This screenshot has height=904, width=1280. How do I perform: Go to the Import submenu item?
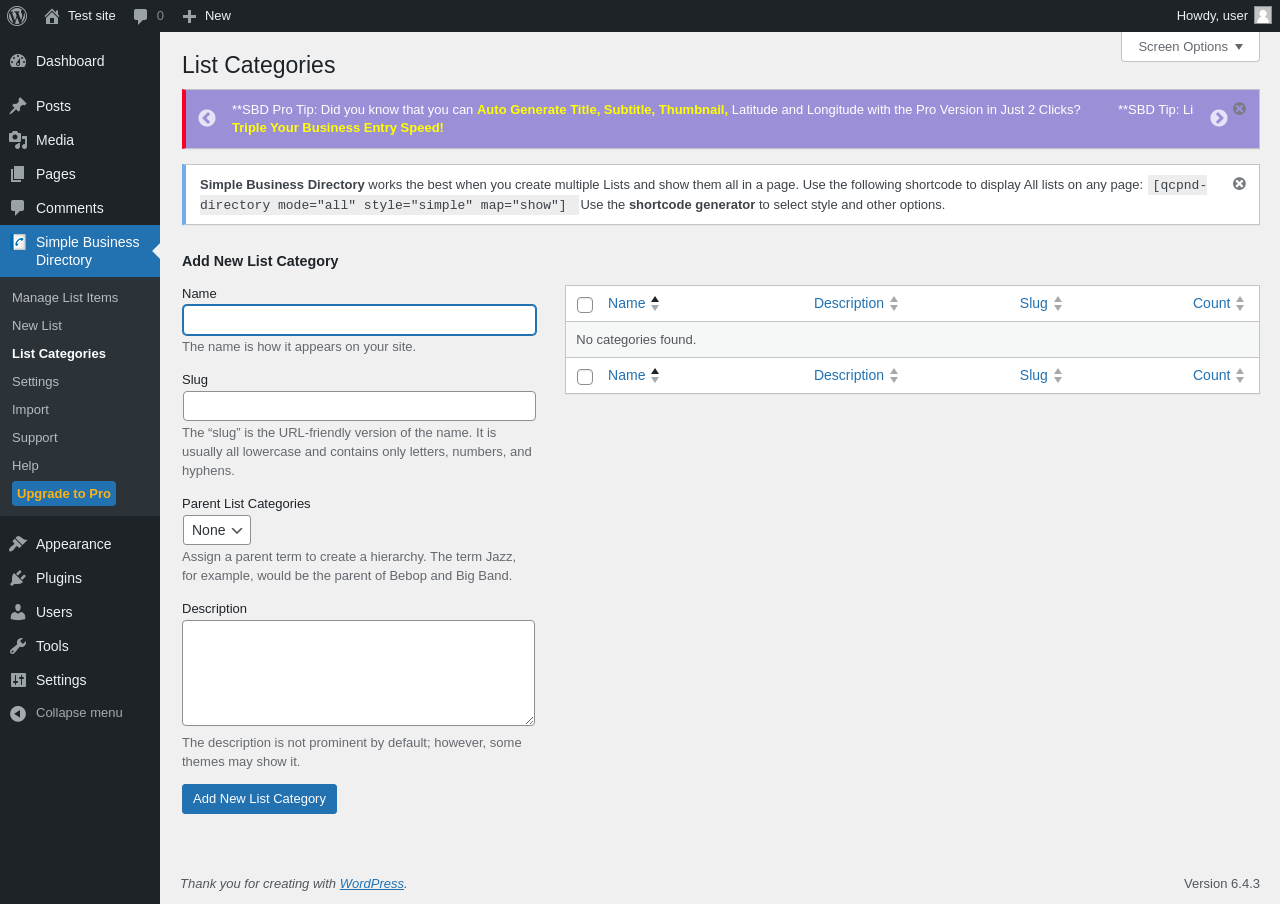[30, 409]
